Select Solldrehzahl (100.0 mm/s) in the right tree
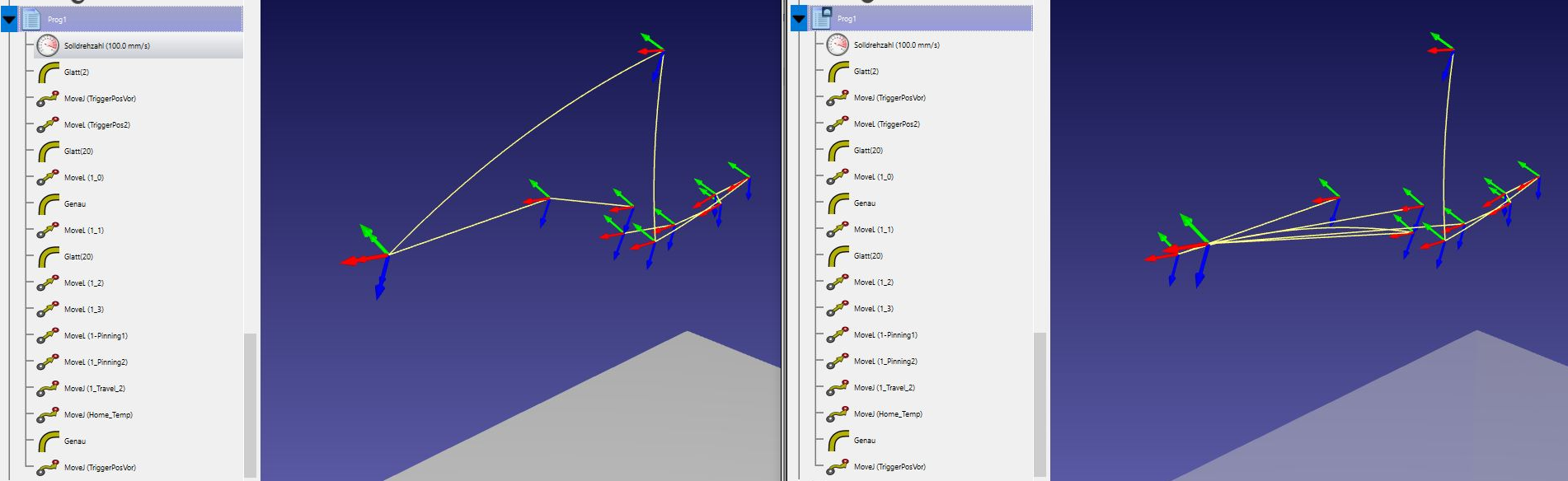 pos(896,45)
